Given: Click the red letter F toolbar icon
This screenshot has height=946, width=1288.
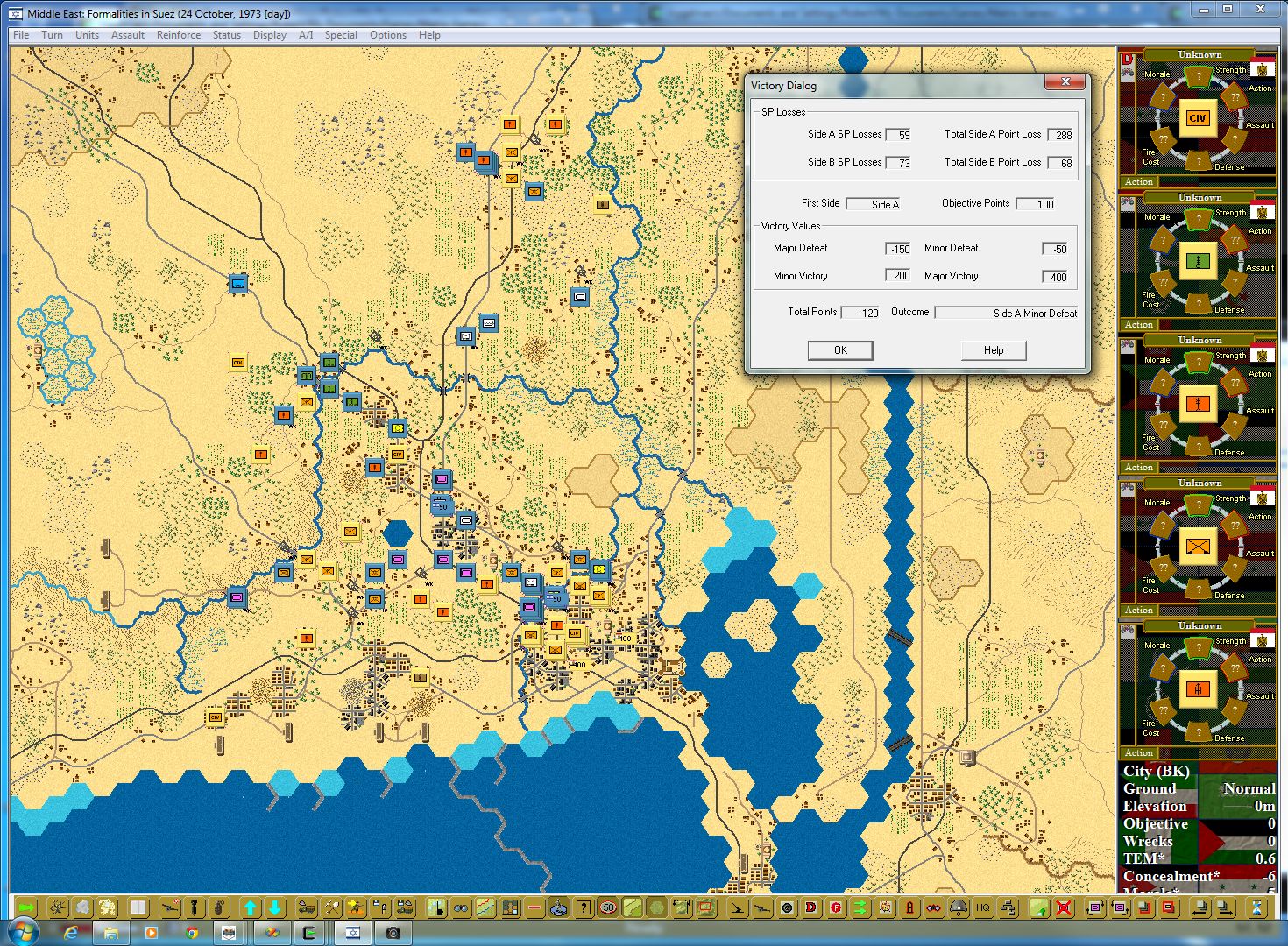Looking at the screenshot, I should pyautogui.click(x=836, y=907).
